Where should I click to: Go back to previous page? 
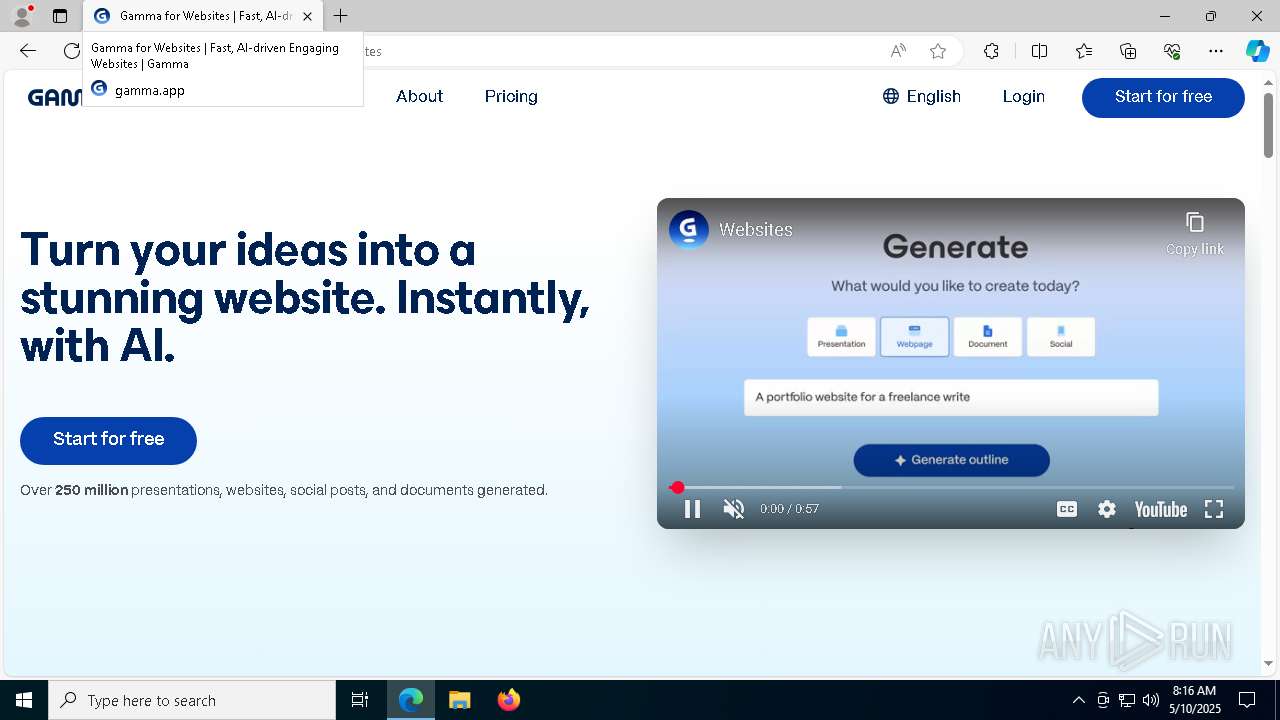tap(28, 51)
